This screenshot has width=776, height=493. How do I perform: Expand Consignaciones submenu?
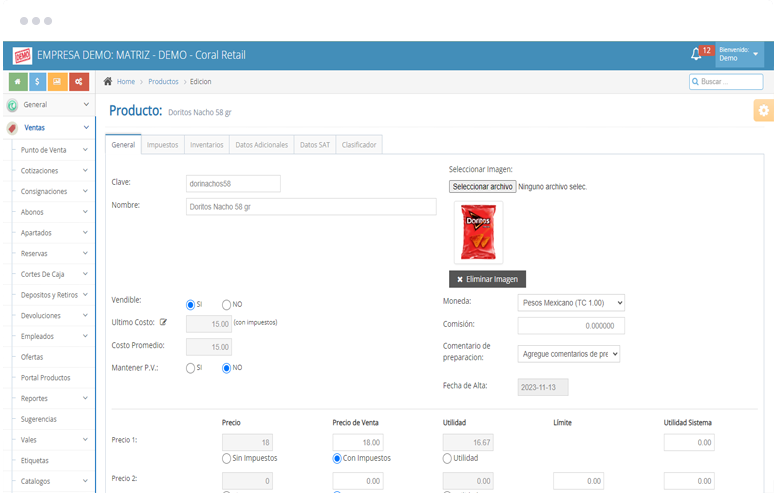coord(85,191)
